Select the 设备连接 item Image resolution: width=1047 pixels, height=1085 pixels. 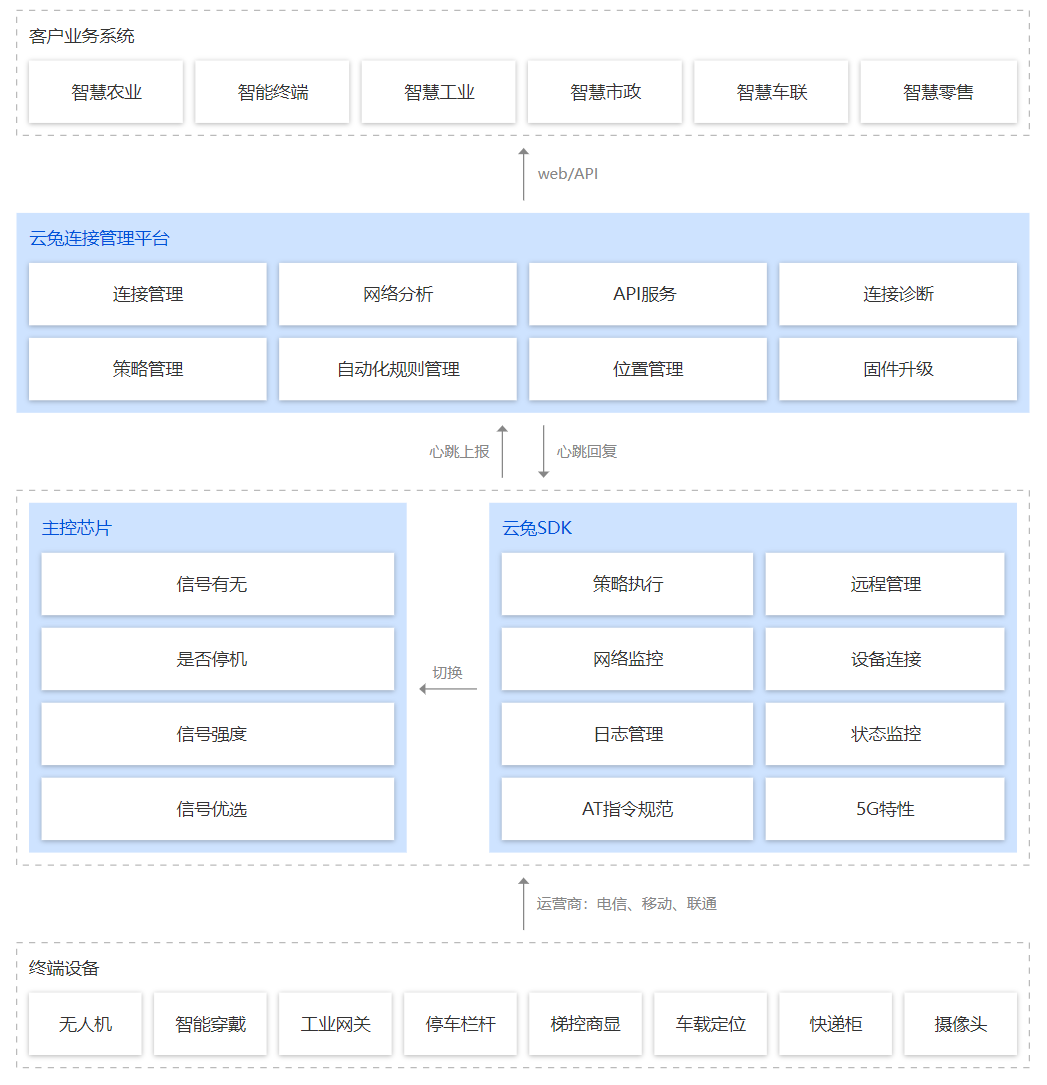[885, 659]
